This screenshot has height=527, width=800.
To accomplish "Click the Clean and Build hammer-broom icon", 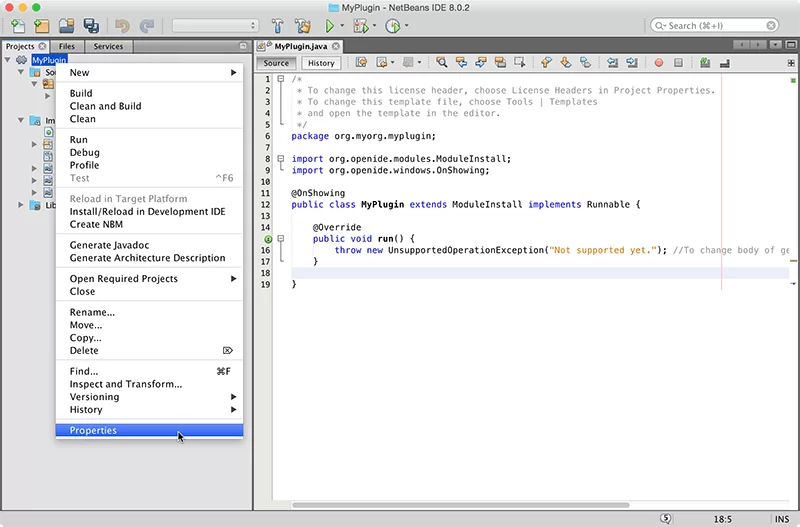I will [303, 26].
